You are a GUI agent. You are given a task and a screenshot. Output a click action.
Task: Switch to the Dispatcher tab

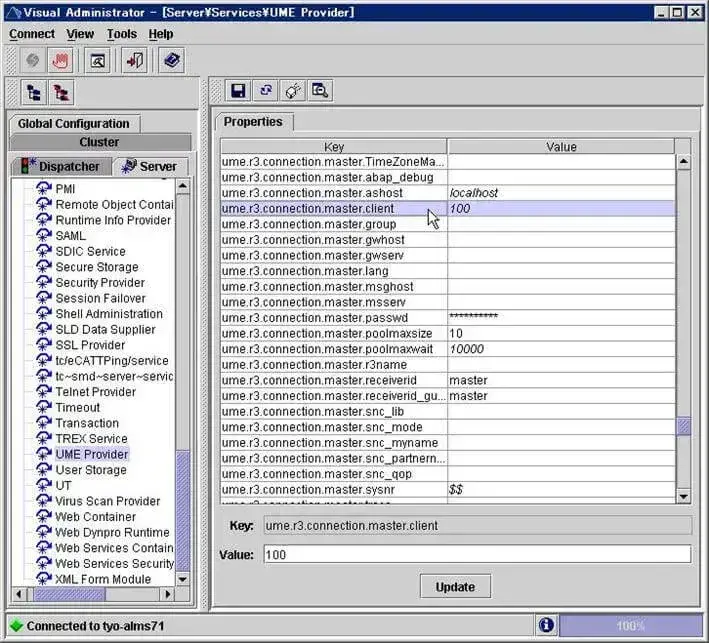[61, 166]
